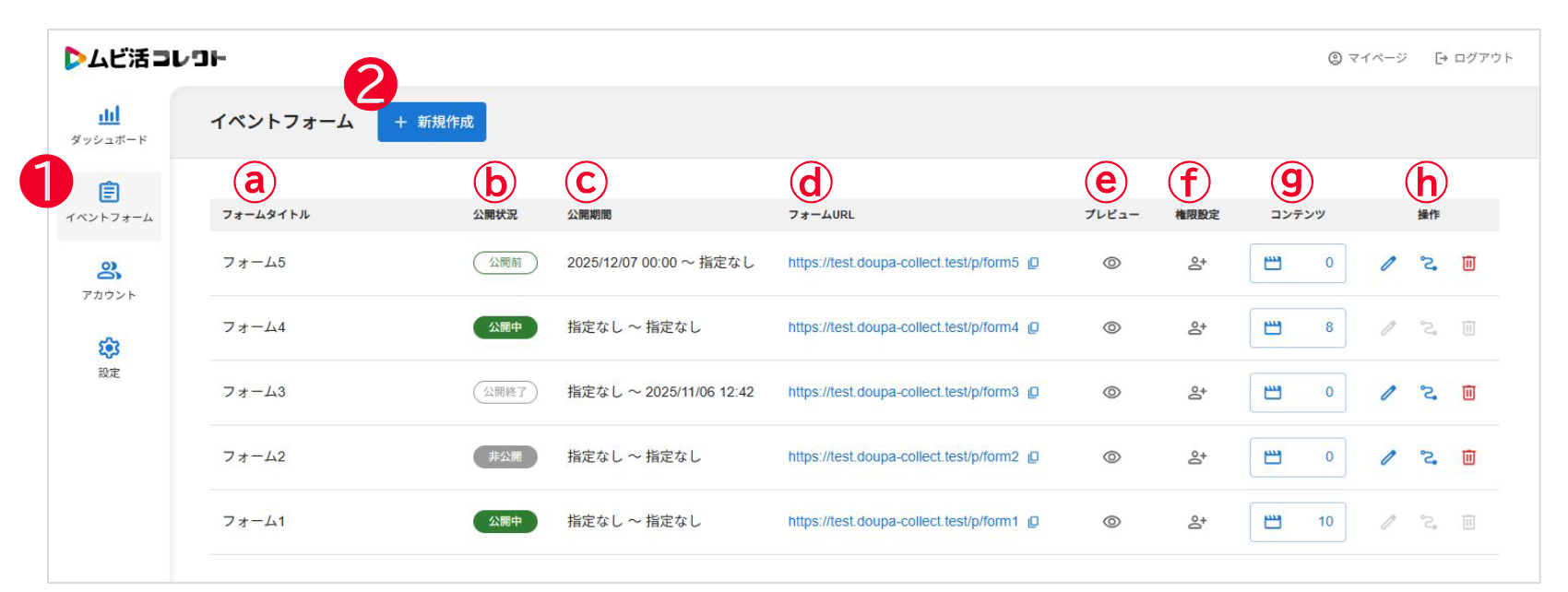
Task: Edit フォーム2 with the pencil icon
Action: click(1388, 456)
